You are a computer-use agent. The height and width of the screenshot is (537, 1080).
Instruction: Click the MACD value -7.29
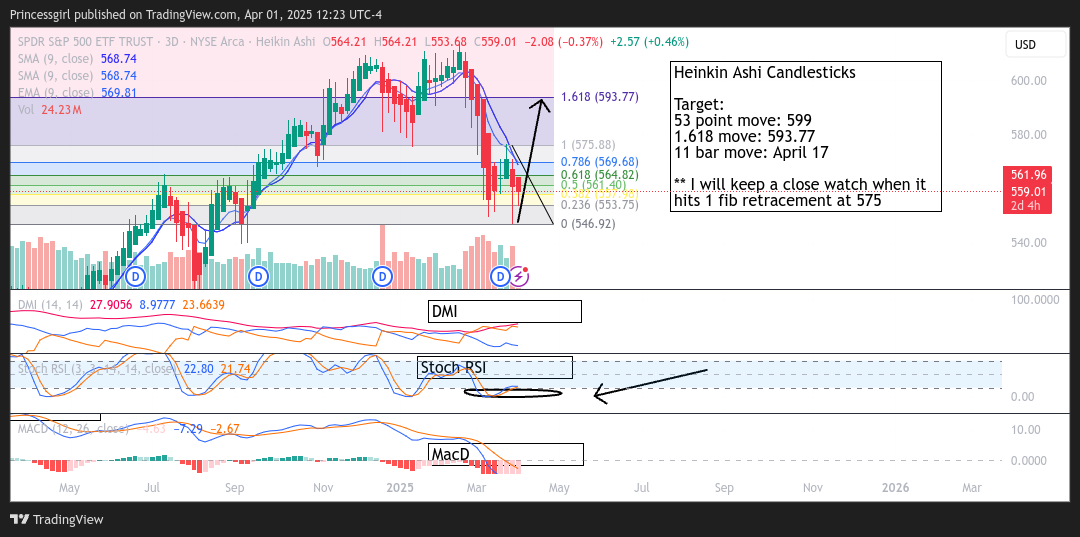pos(187,429)
